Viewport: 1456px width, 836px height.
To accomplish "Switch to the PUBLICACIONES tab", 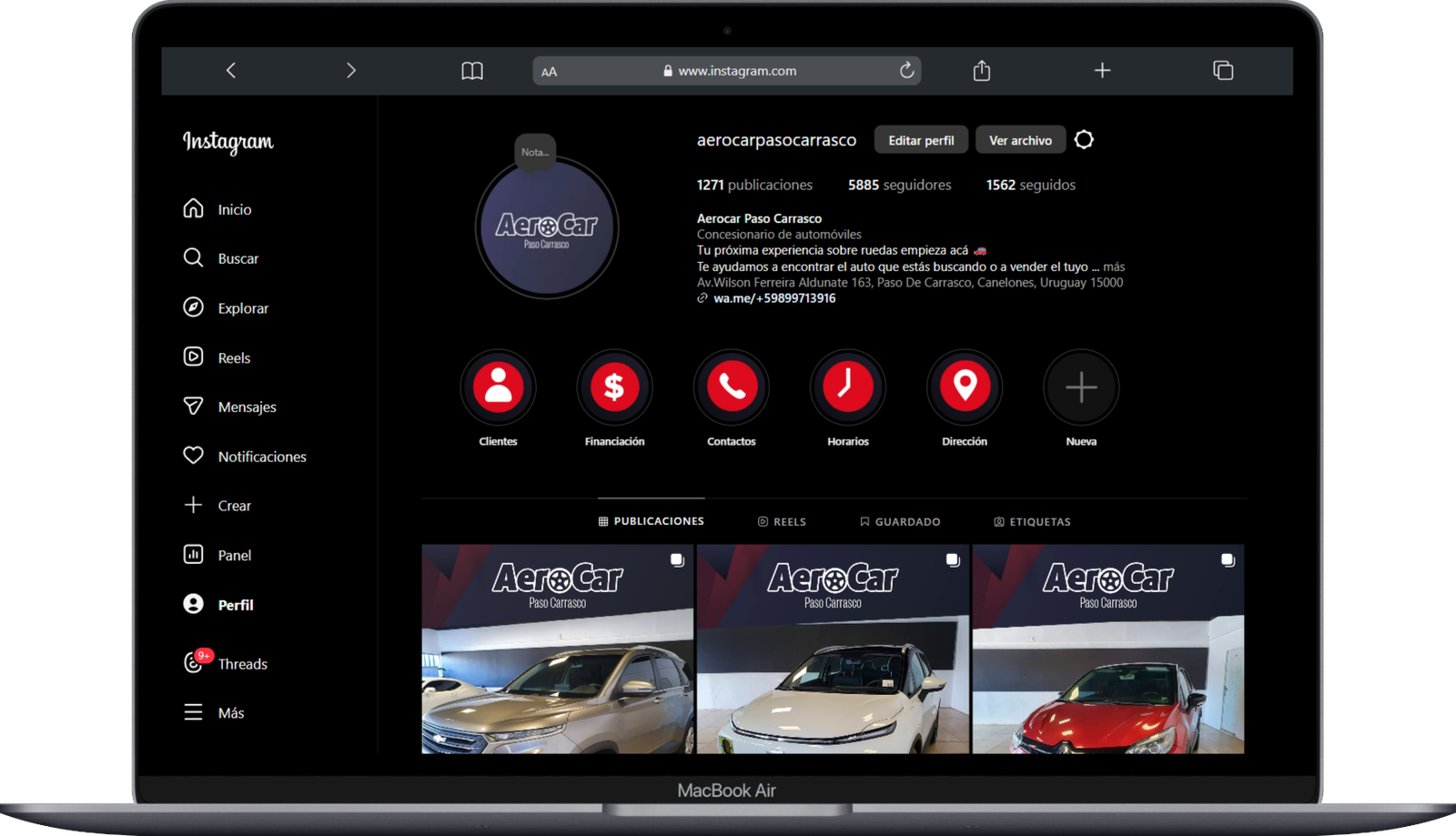I will [x=651, y=521].
